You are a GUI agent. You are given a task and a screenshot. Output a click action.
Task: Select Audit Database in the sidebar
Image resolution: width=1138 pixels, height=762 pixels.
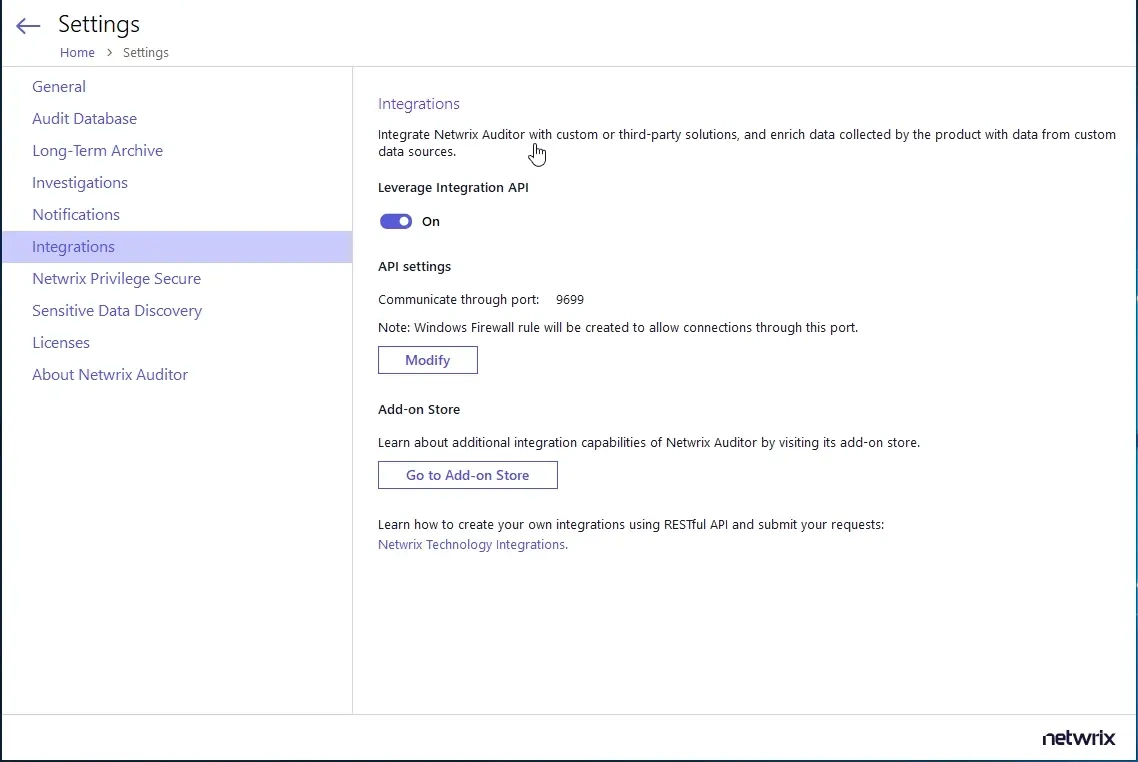pyautogui.click(x=84, y=118)
